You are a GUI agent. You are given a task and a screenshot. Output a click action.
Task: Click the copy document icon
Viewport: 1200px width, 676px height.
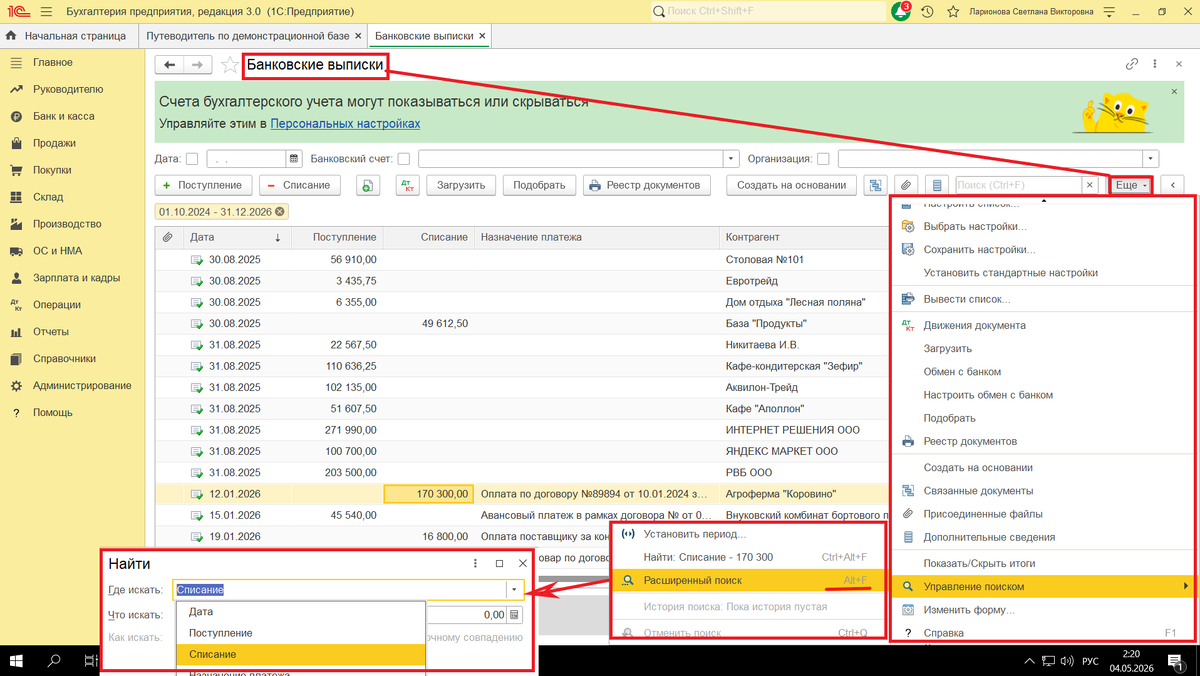[x=368, y=185]
